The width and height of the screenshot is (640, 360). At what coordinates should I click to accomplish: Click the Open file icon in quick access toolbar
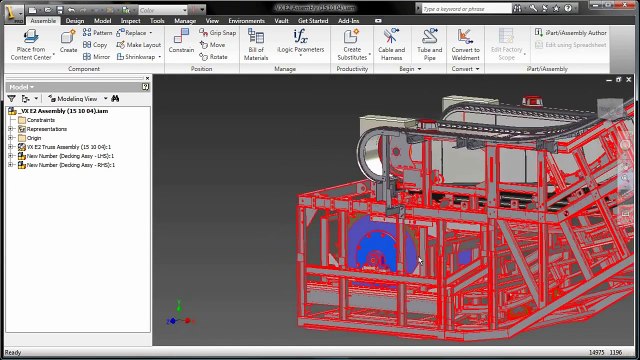tap(47, 9)
